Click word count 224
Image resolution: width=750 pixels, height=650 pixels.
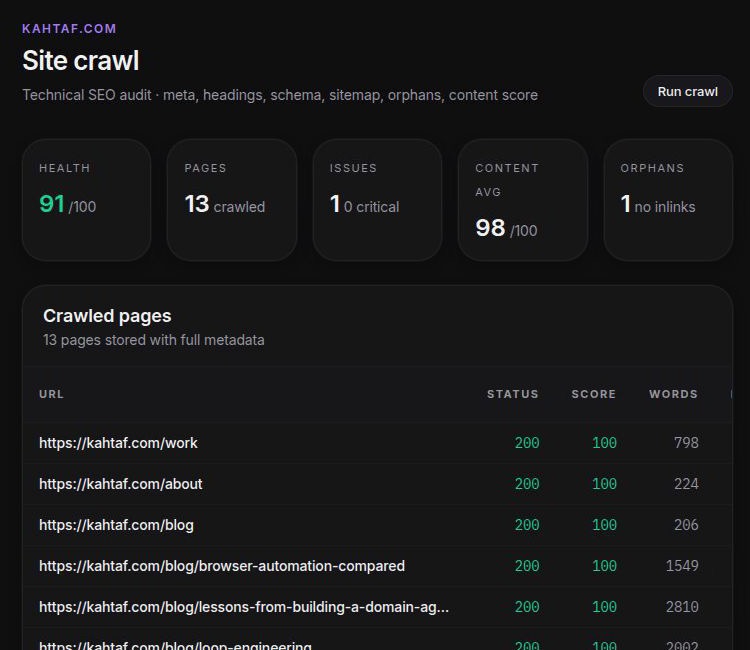click(686, 484)
